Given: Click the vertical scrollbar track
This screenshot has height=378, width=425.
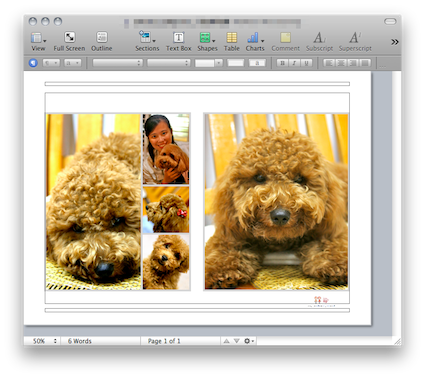Looking at the screenshot, I should (396, 203).
